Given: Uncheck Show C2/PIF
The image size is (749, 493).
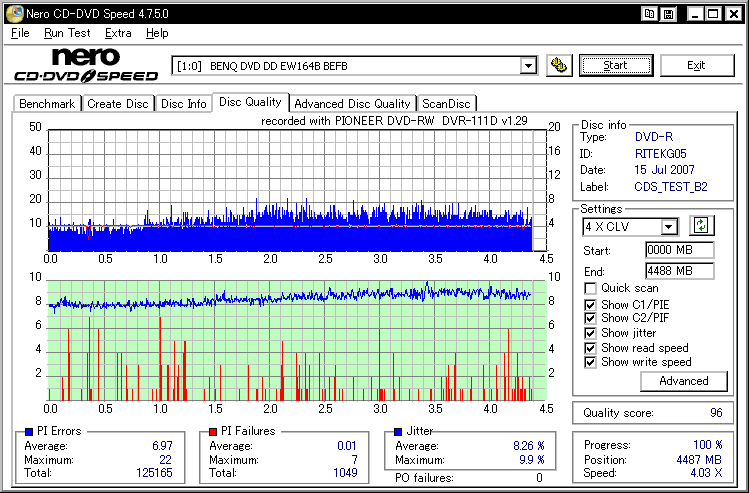Looking at the screenshot, I should [590, 318].
